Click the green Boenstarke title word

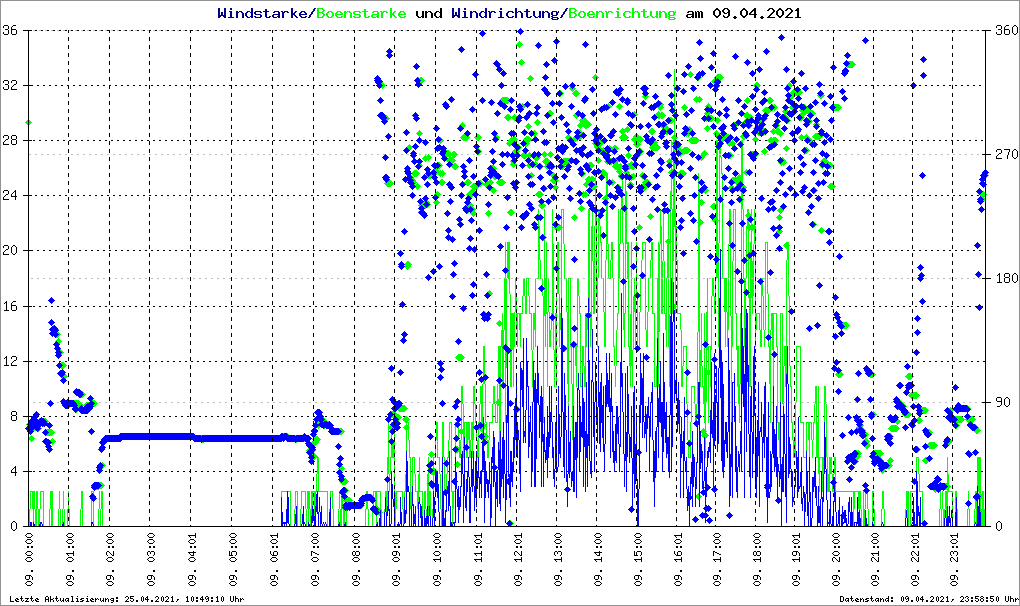coord(361,14)
